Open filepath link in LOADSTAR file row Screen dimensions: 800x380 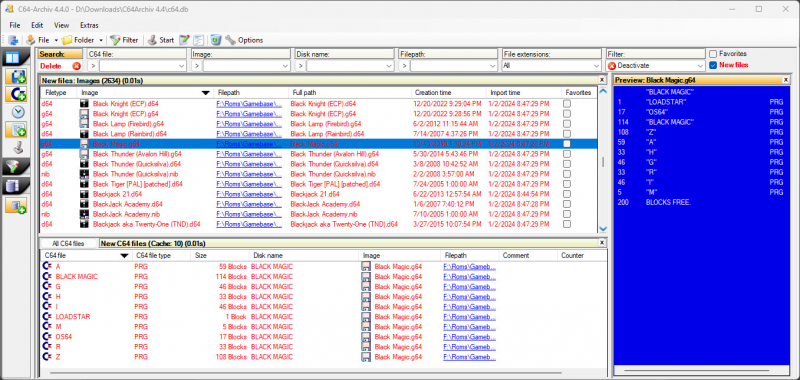tap(469, 317)
